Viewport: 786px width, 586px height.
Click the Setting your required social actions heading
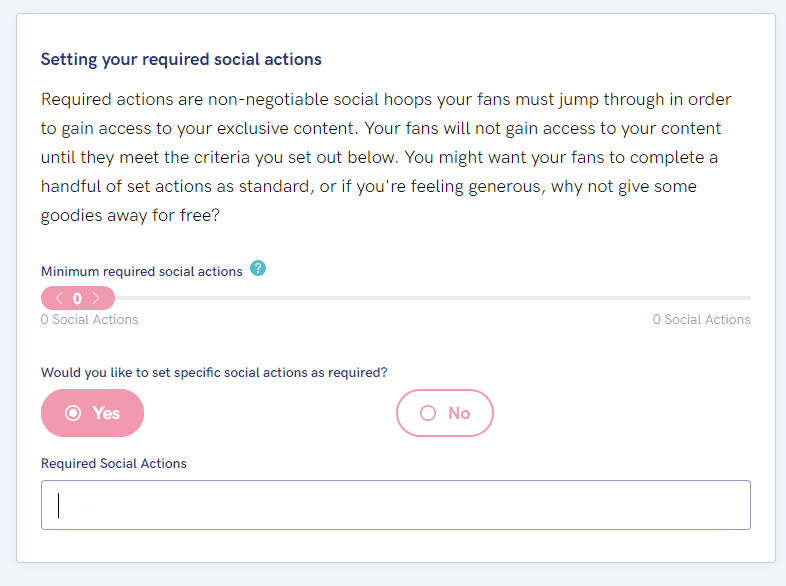pyautogui.click(x=181, y=59)
